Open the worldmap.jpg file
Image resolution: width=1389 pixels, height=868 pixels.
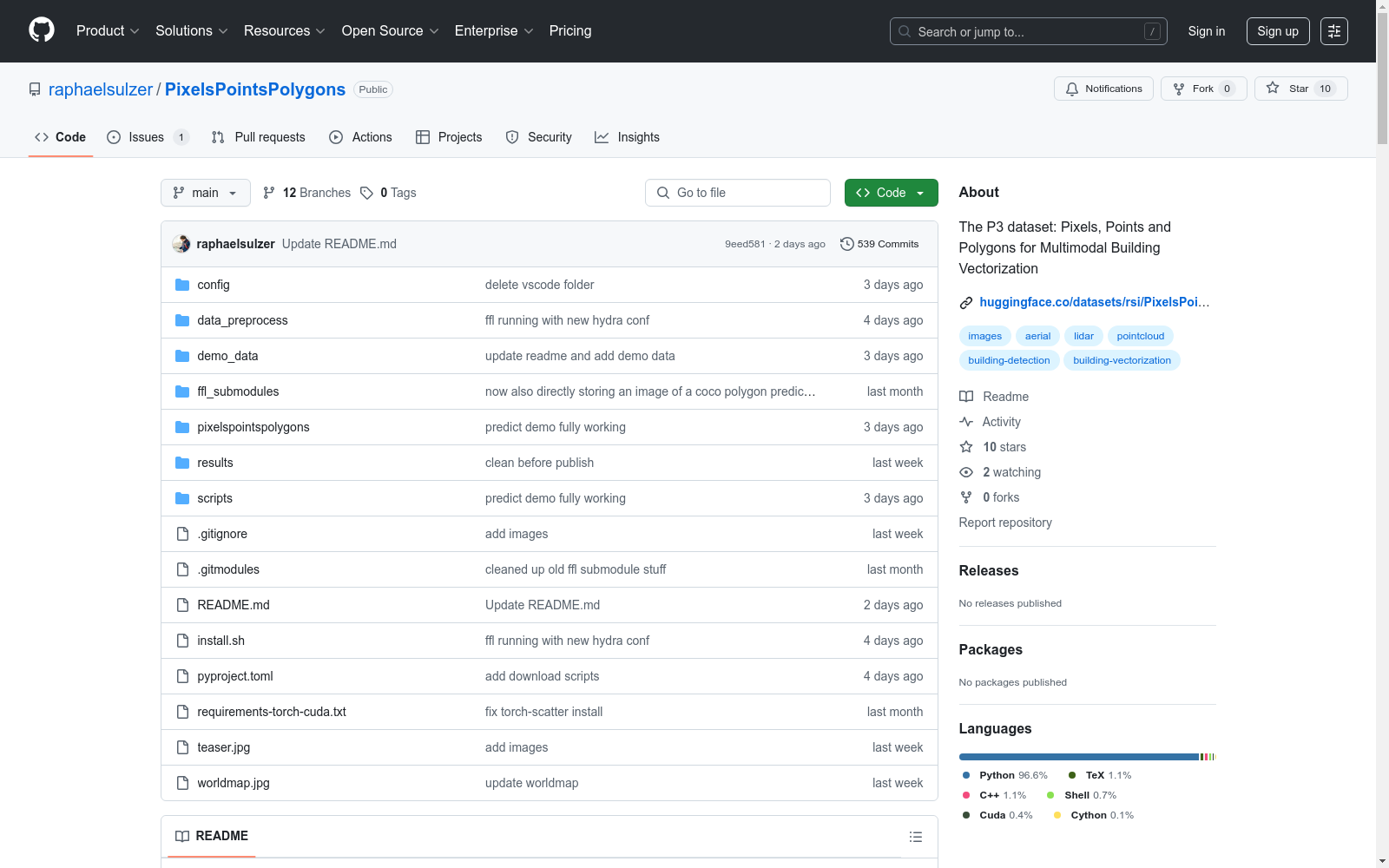234,783
